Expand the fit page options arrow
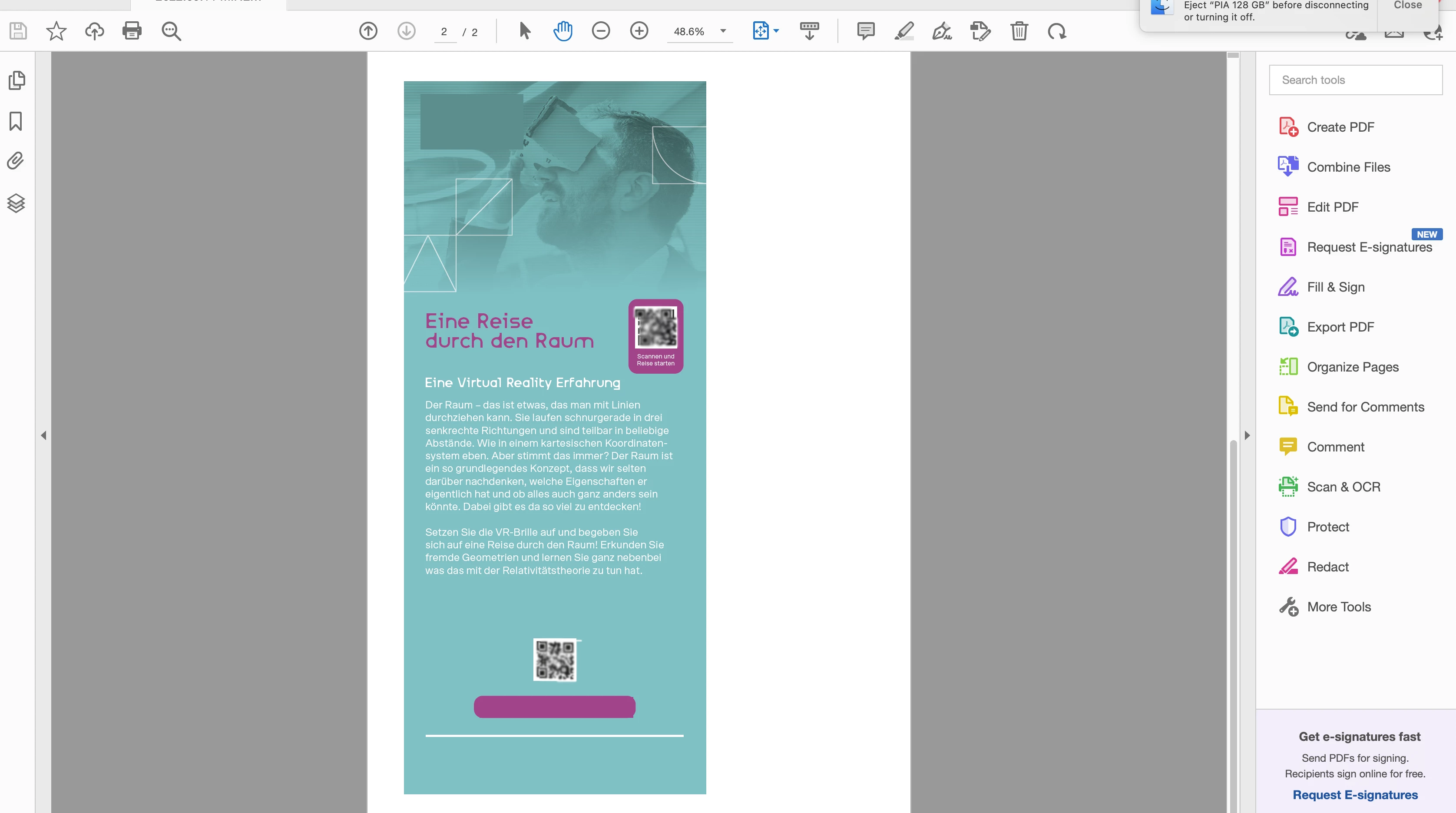Viewport: 1456px width, 813px height. click(x=776, y=31)
